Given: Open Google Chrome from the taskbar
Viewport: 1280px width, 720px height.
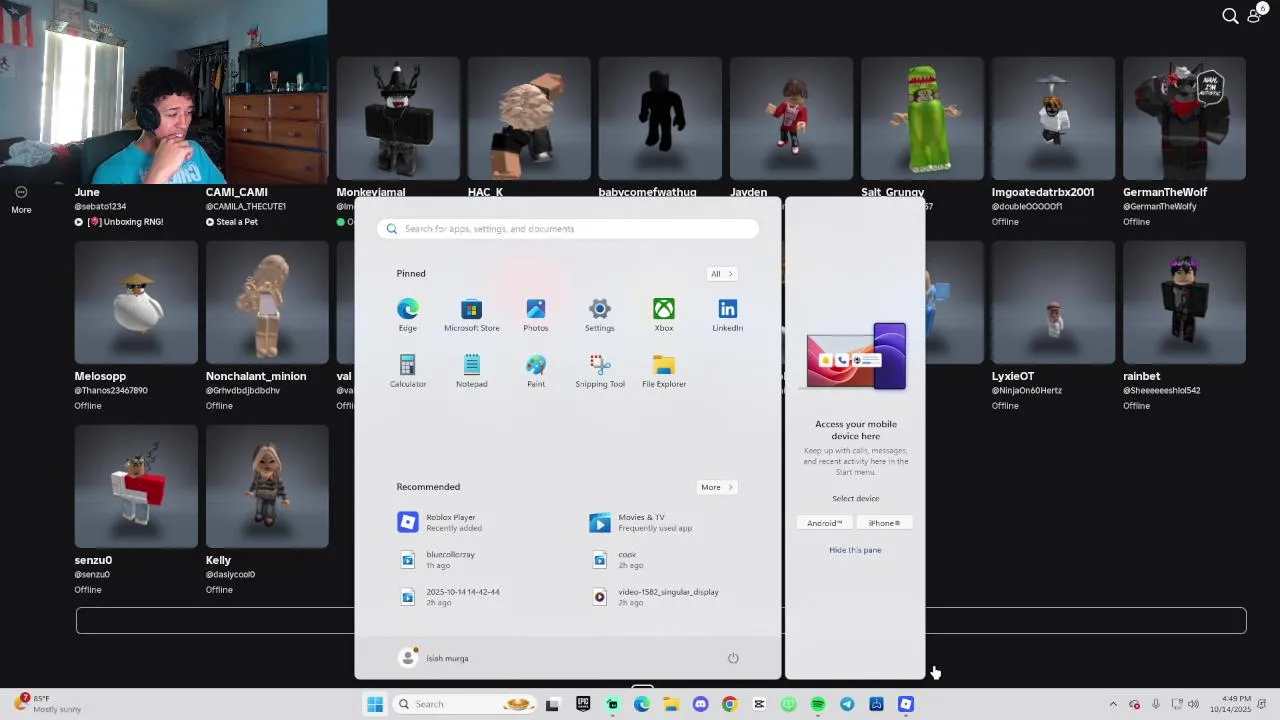Looking at the screenshot, I should [729, 704].
